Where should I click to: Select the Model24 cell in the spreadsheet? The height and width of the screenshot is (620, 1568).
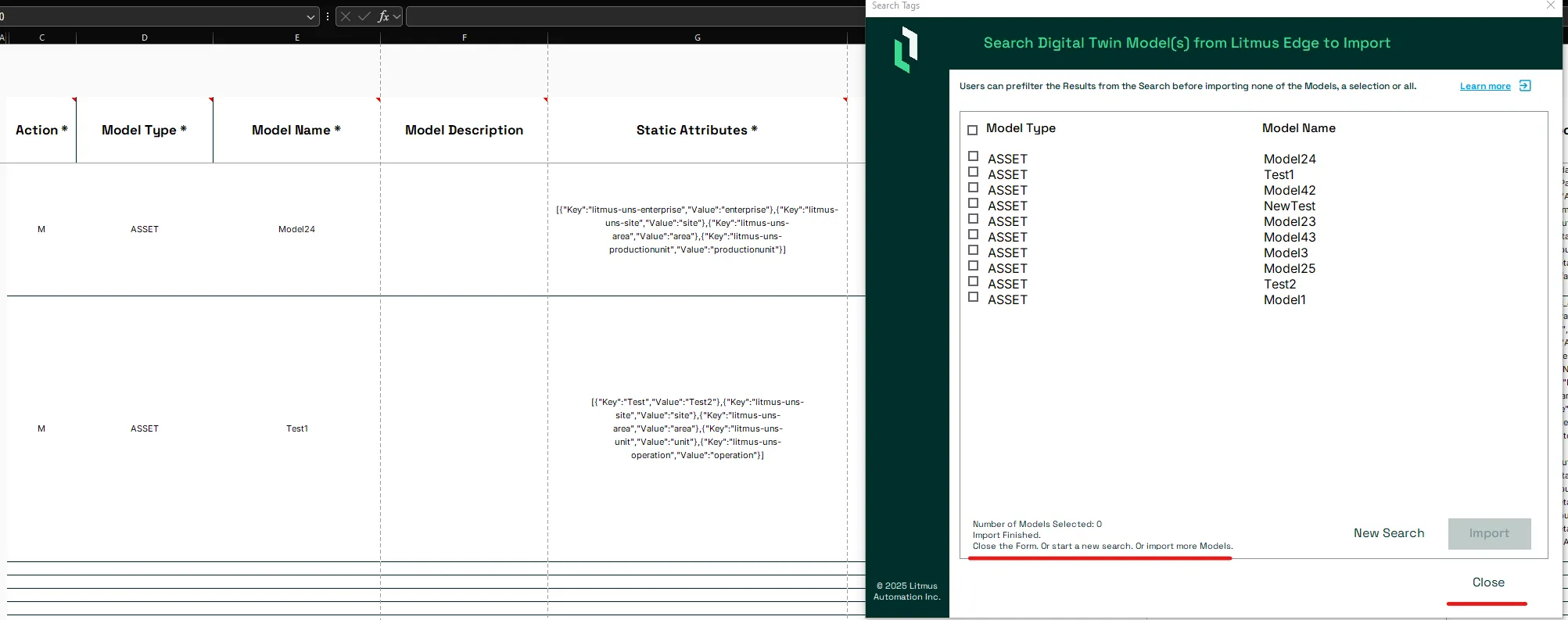pyautogui.click(x=297, y=229)
